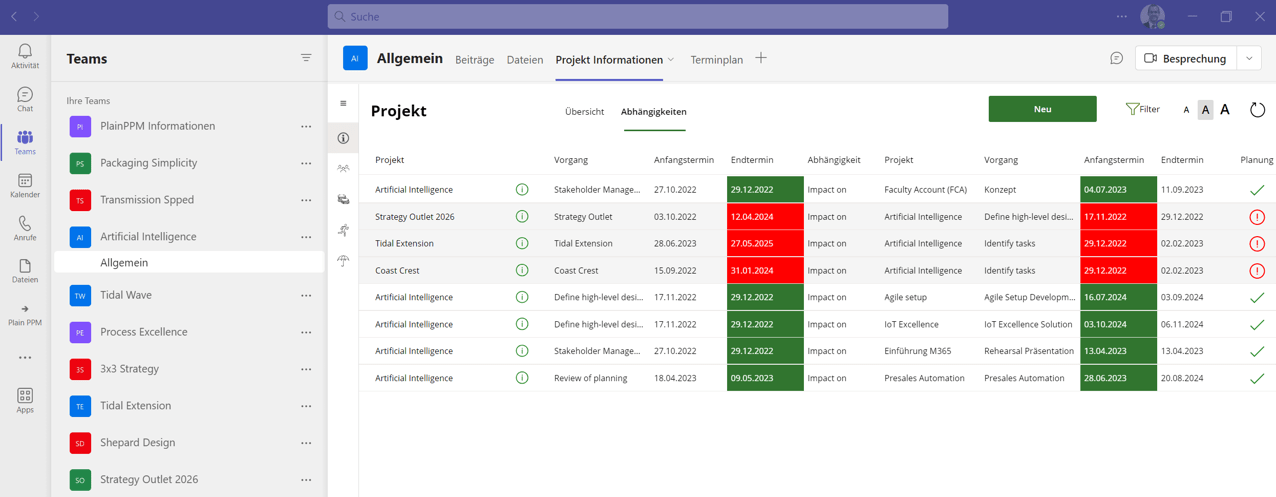Click the green Neu button
Screen dimensions: 1276x497
[1042, 109]
